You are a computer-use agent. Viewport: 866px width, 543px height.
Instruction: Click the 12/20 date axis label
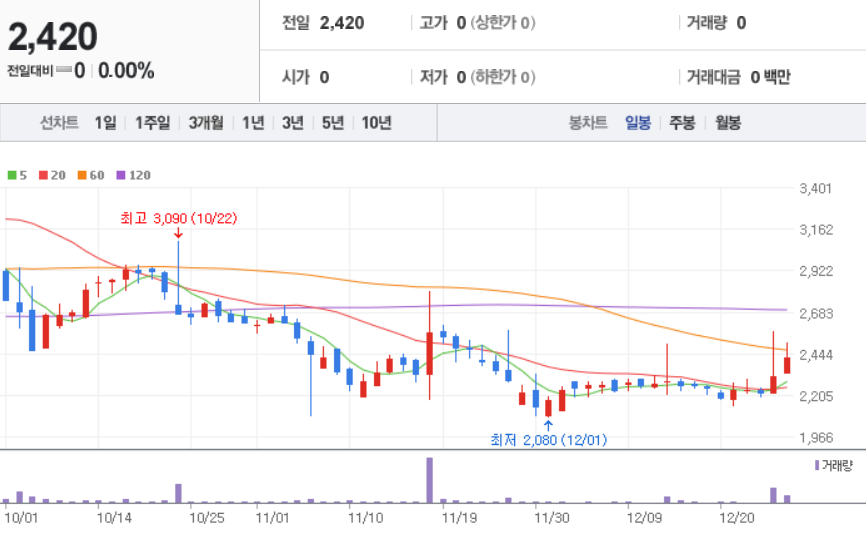737,518
